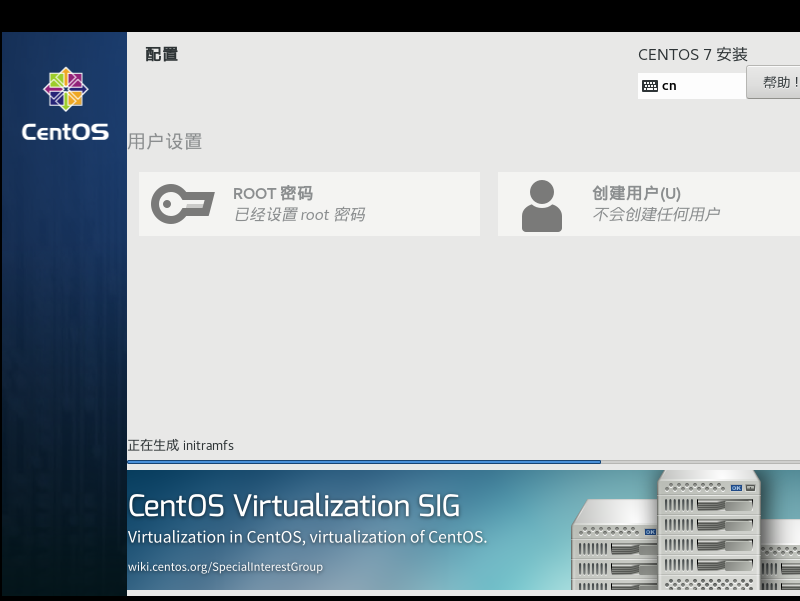Click the 配置 page title

[162, 54]
